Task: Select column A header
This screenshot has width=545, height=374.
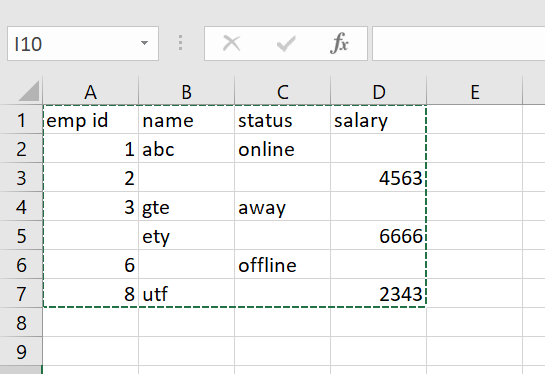Action: [x=90, y=91]
